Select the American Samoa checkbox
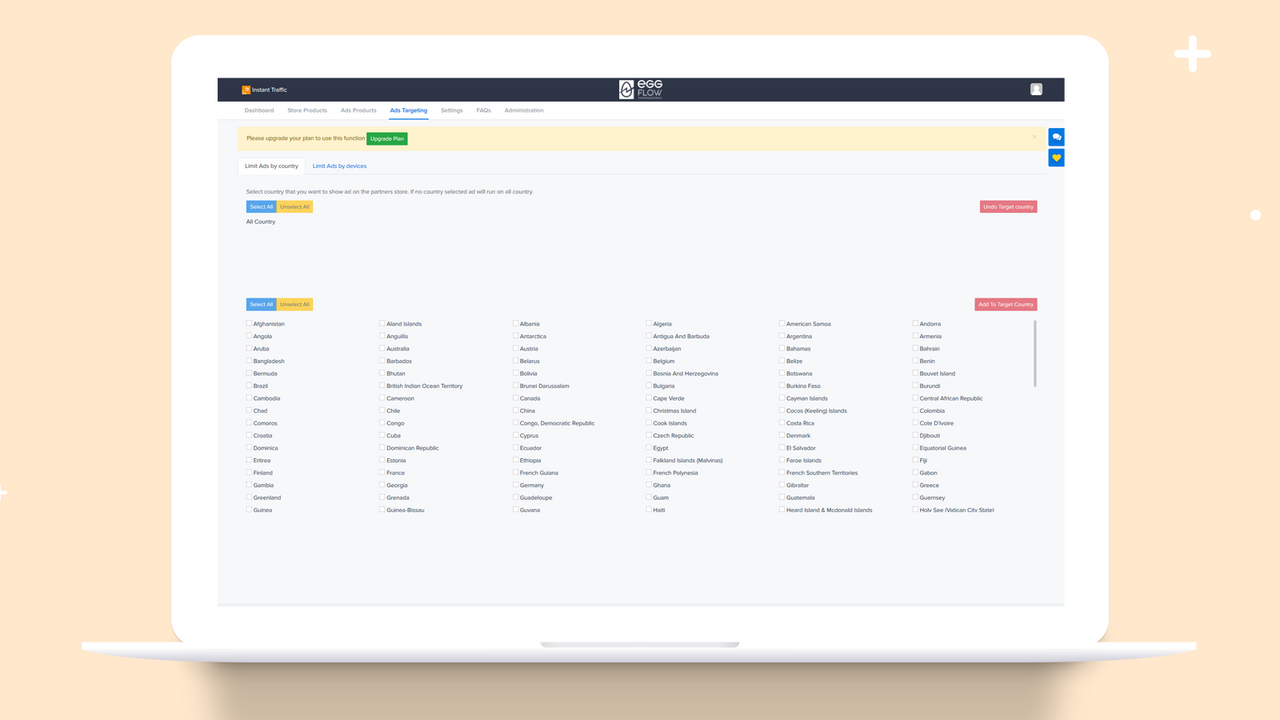This screenshot has width=1280, height=720. pos(782,324)
